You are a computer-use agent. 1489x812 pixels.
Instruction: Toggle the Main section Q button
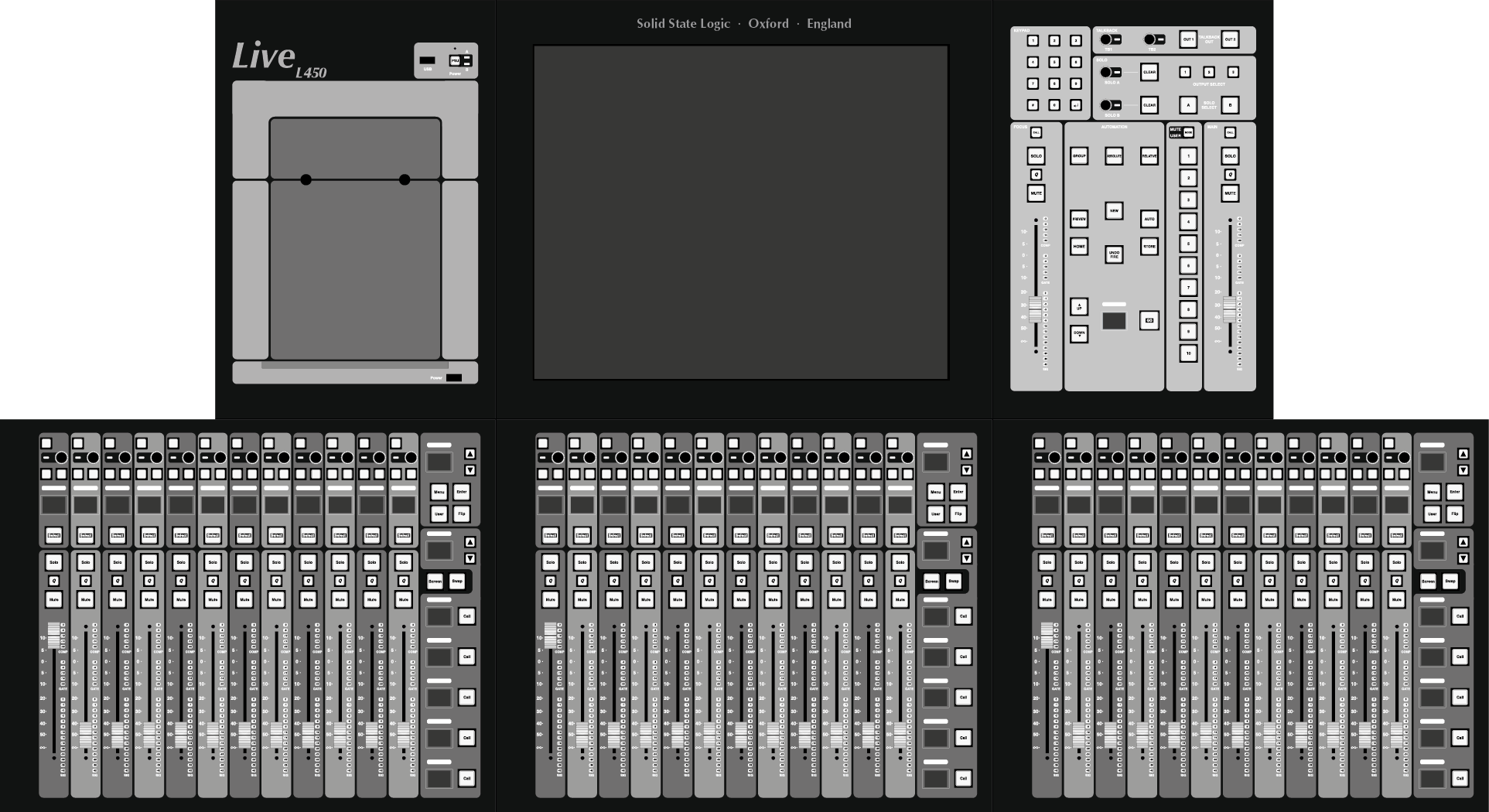click(x=1231, y=175)
